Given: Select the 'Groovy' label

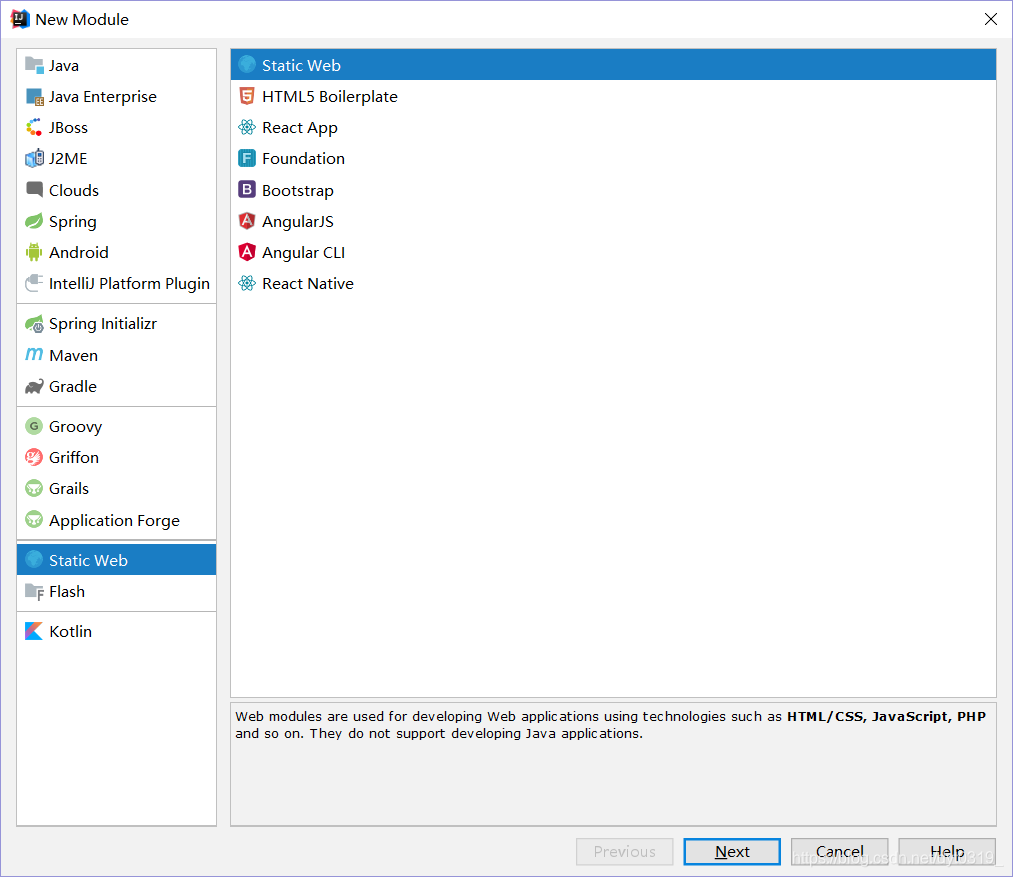Looking at the screenshot, I should tap(76, 427).
